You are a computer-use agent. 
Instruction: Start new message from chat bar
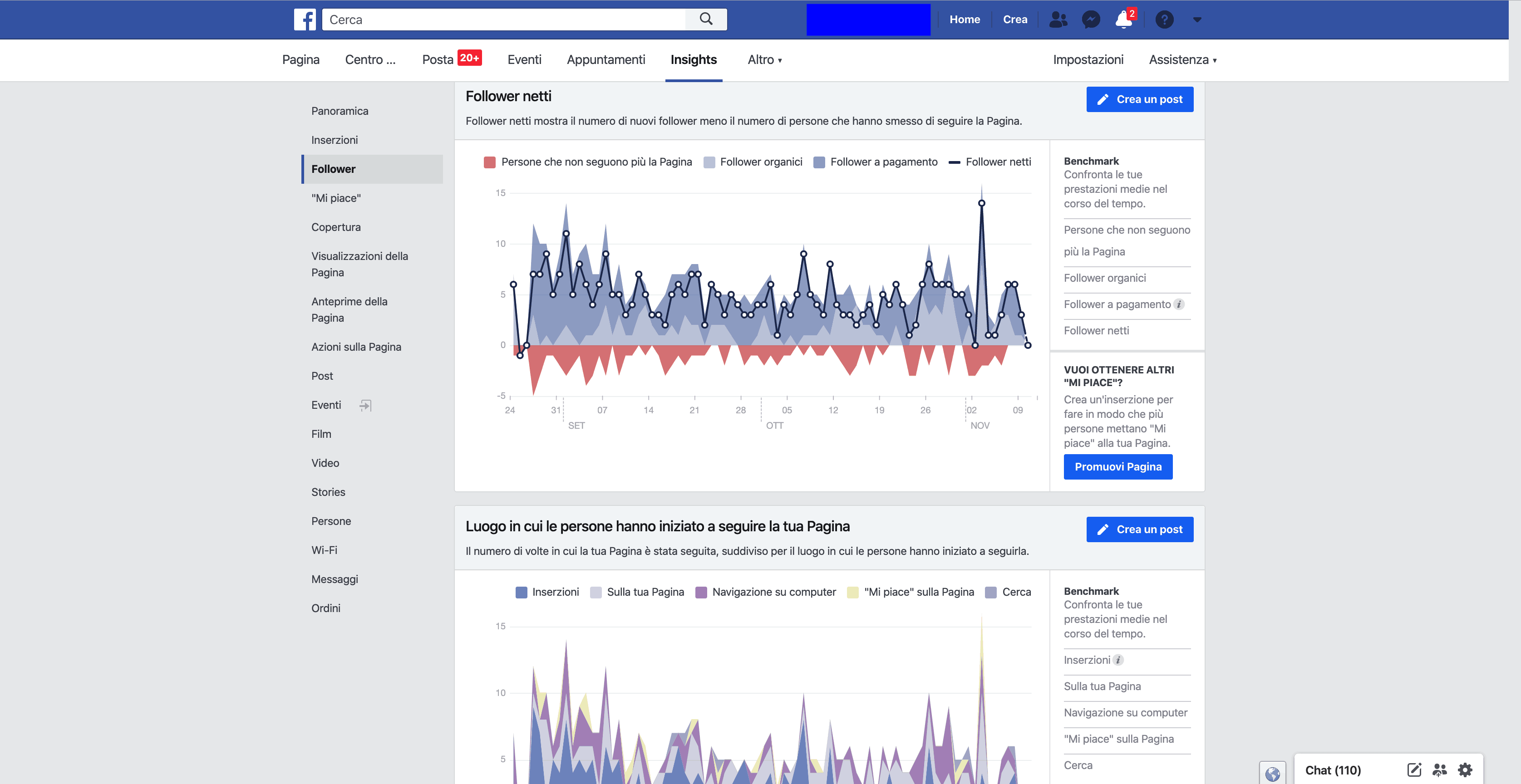pos(1413,770)
